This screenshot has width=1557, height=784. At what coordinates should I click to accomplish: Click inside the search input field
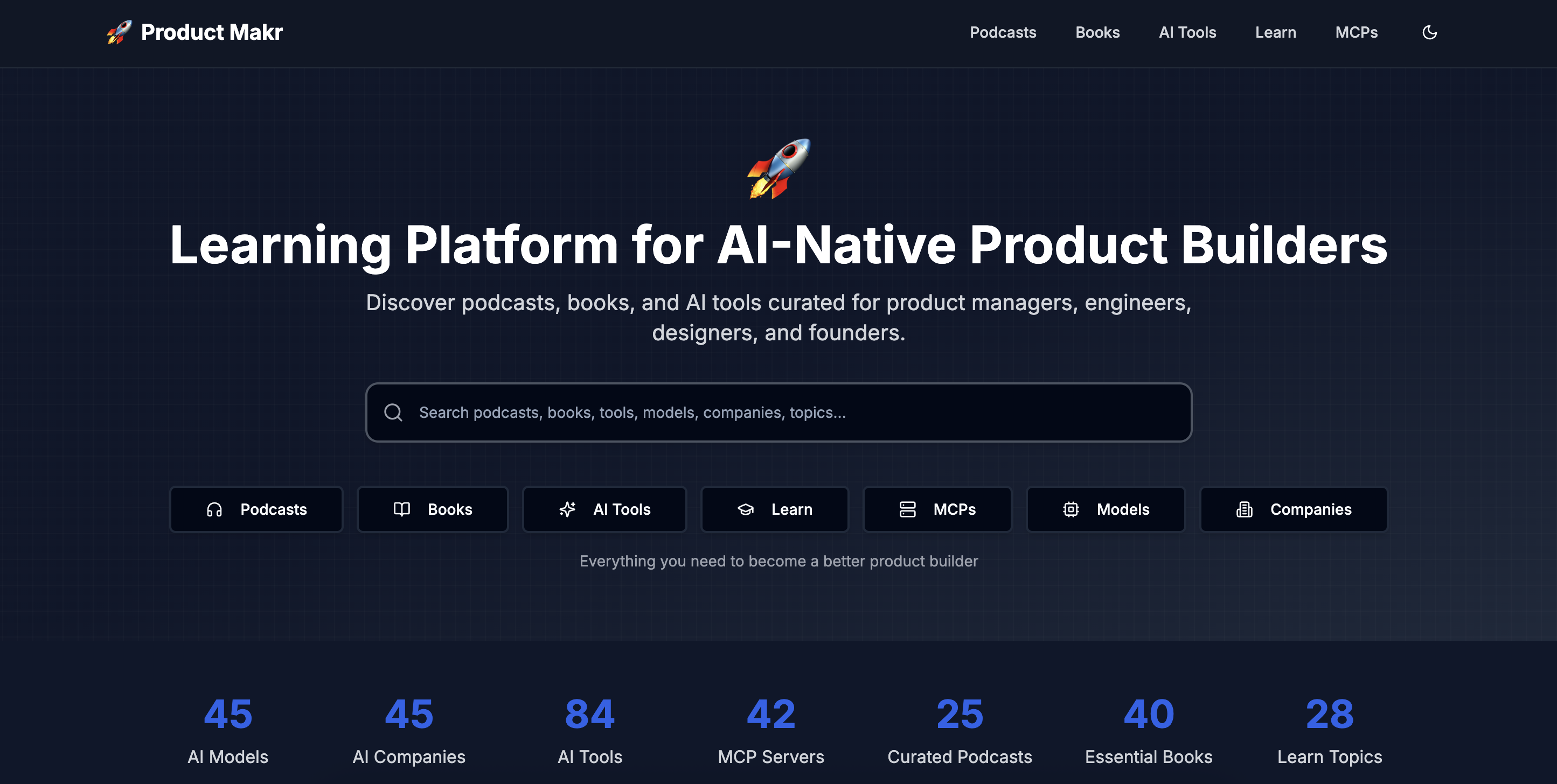(725, 412)
